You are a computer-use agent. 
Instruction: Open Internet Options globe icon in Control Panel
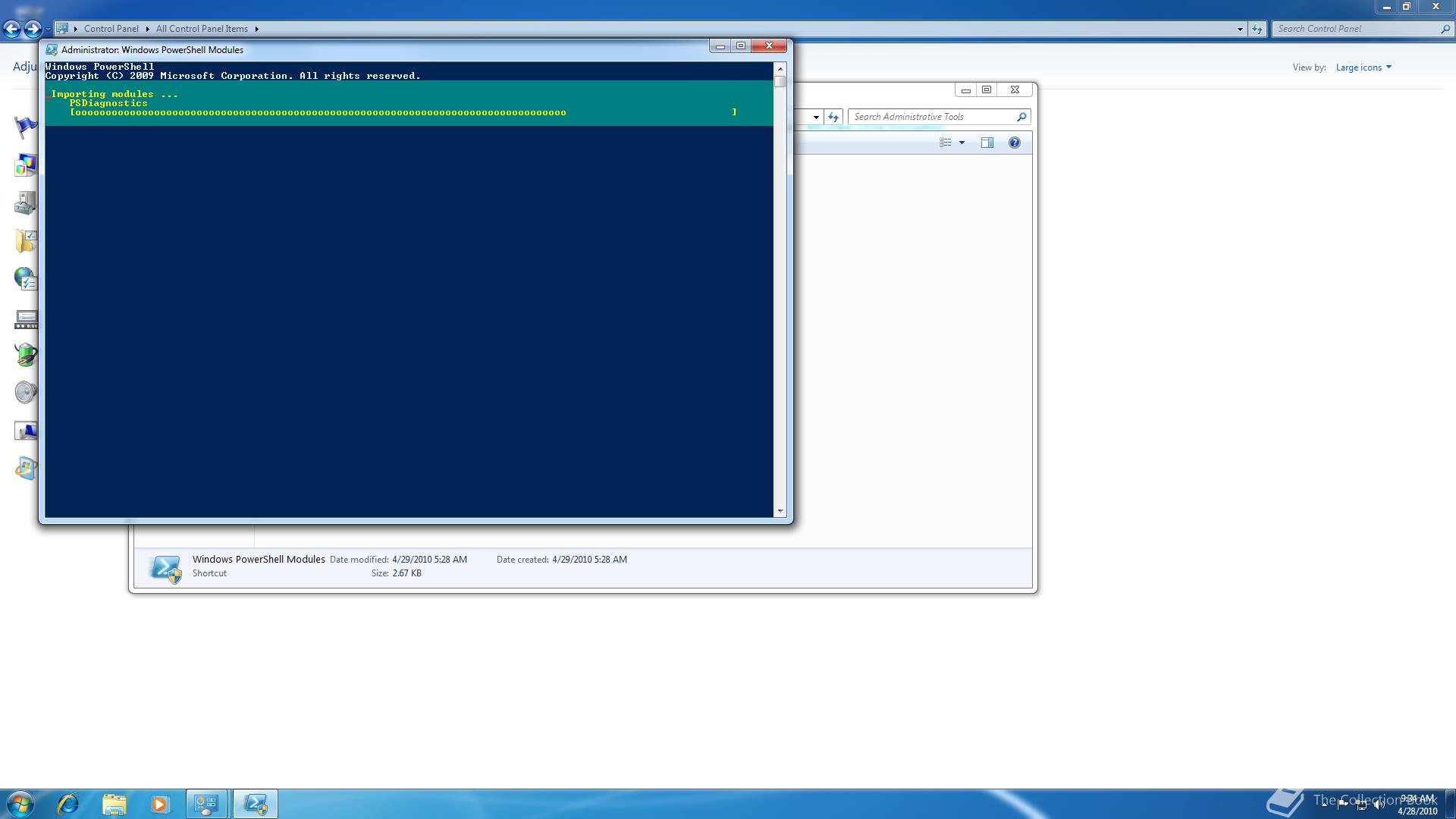(x=25, y=278)
